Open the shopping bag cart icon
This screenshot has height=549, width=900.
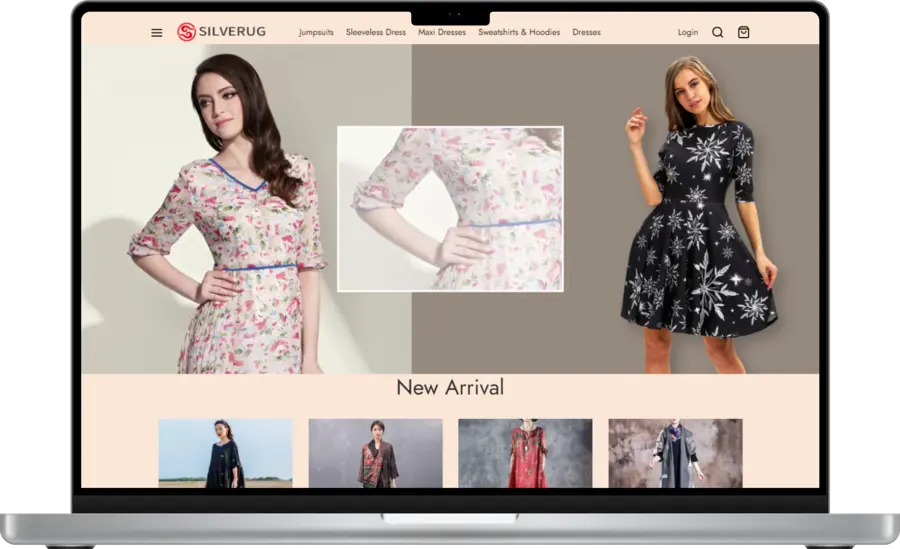pyautogui.click(x=743, y=32)
